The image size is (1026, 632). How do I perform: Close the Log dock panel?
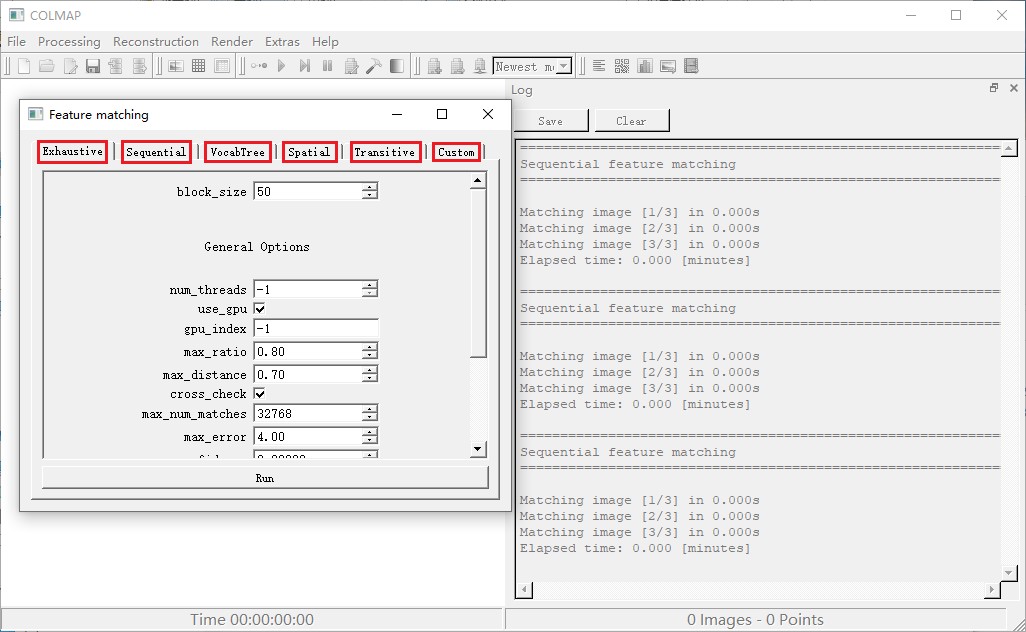1014,88
